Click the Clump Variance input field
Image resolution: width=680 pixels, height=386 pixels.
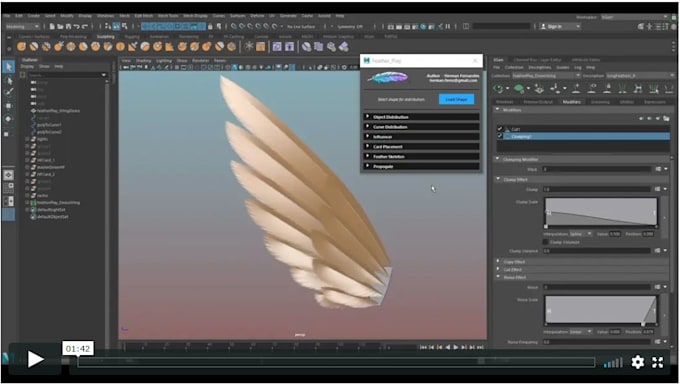coord(596,251)
